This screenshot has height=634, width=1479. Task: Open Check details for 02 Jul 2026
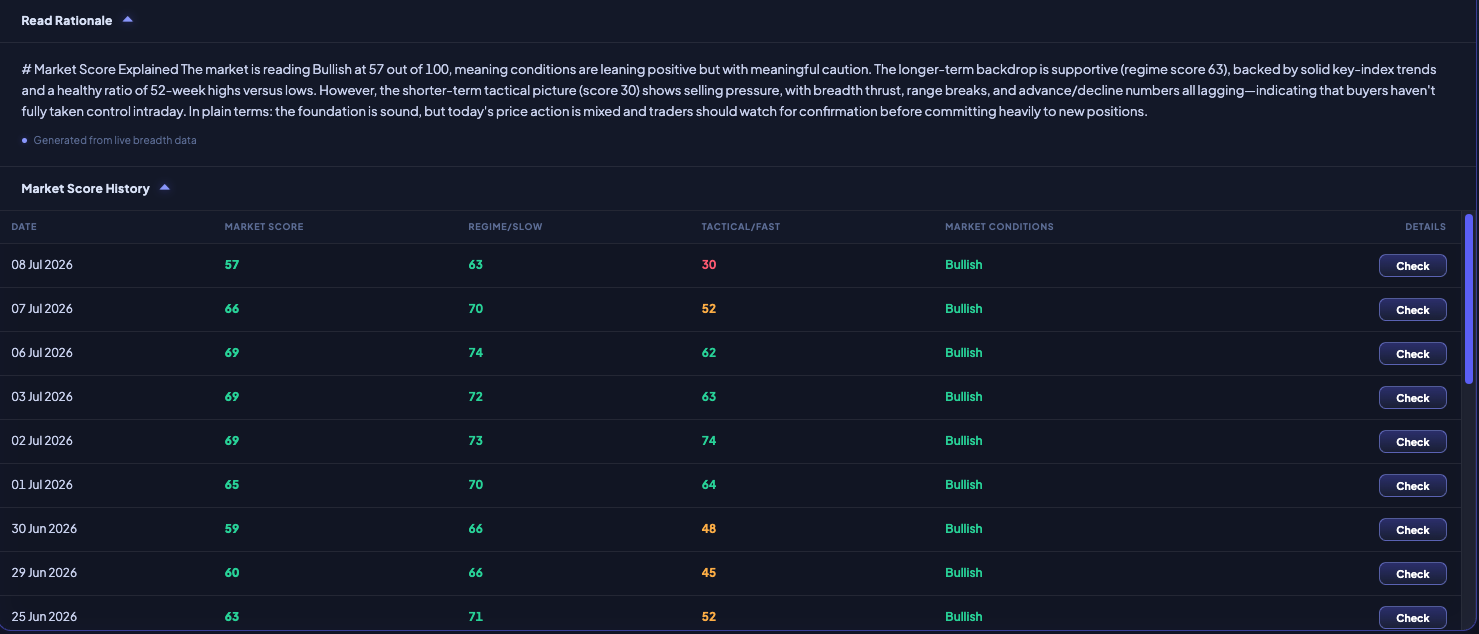point(1412,442)
